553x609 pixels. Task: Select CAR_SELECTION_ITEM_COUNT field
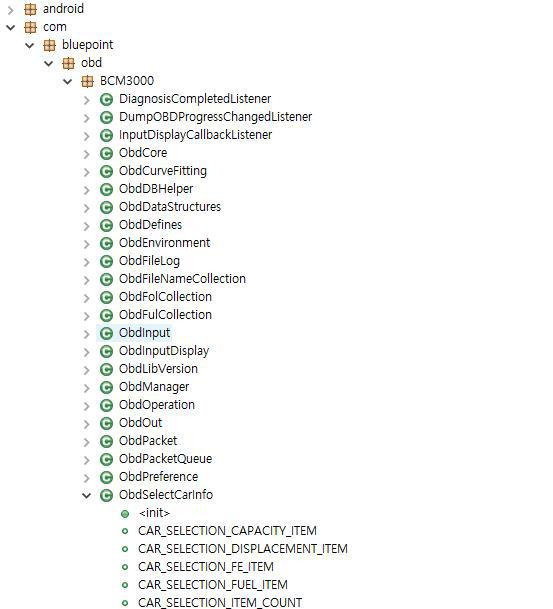pyautogui.click(x=220, y=603)
